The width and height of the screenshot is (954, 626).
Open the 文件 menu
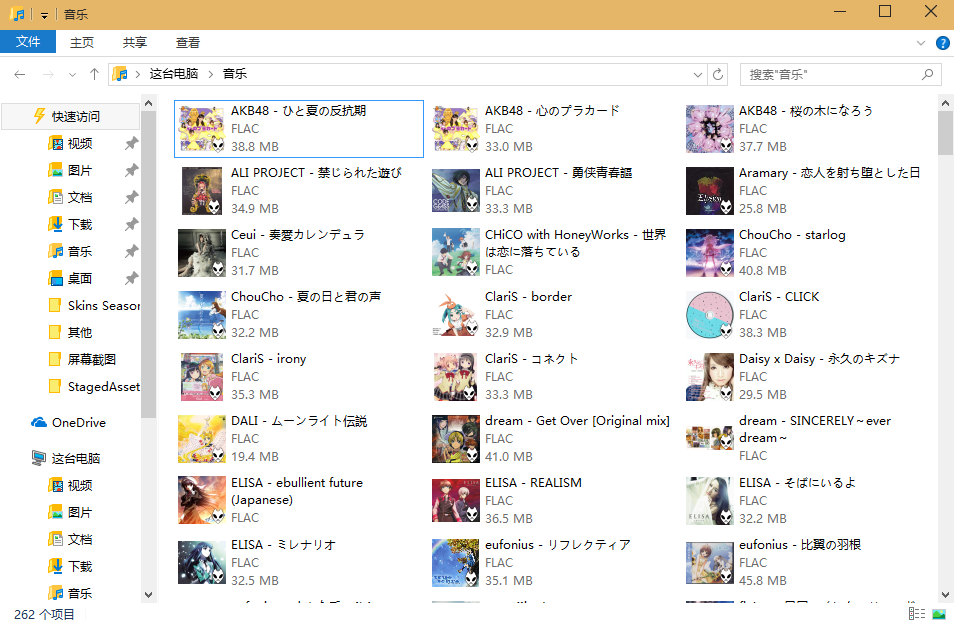pos(28,42)
